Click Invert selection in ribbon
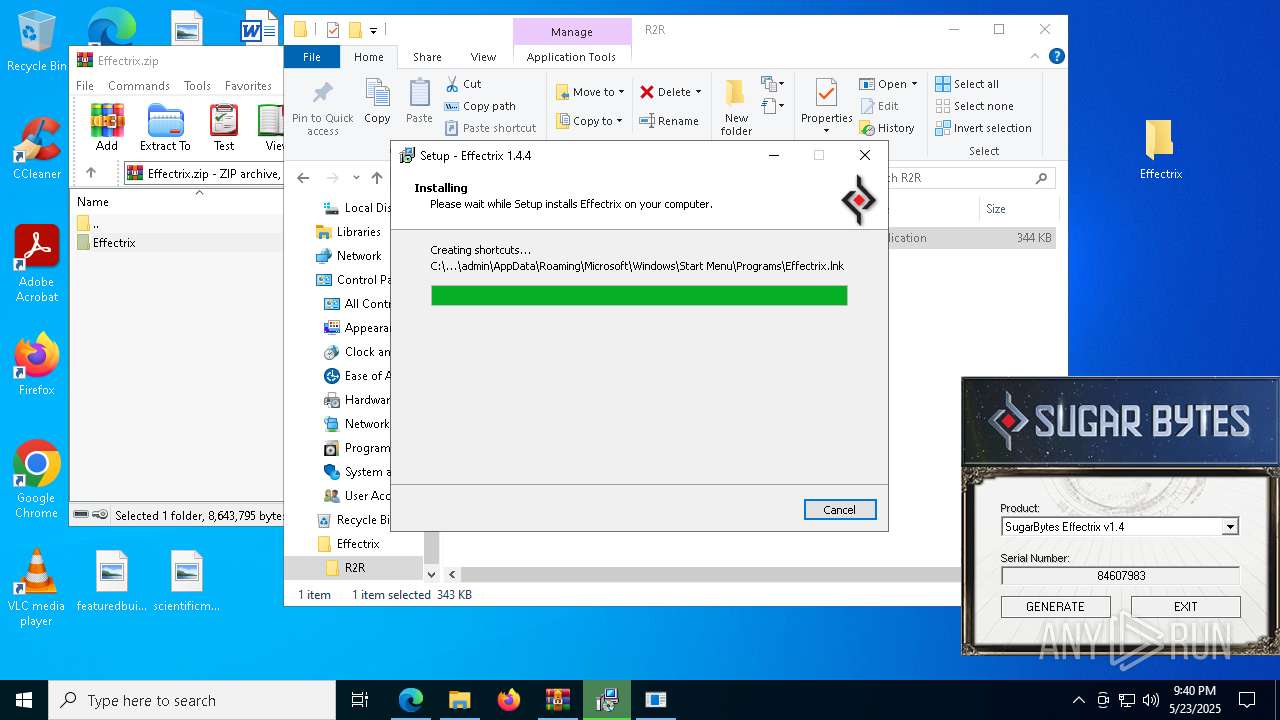Image resolution: width=1280 pixels, height=720 pixels. 983,128
